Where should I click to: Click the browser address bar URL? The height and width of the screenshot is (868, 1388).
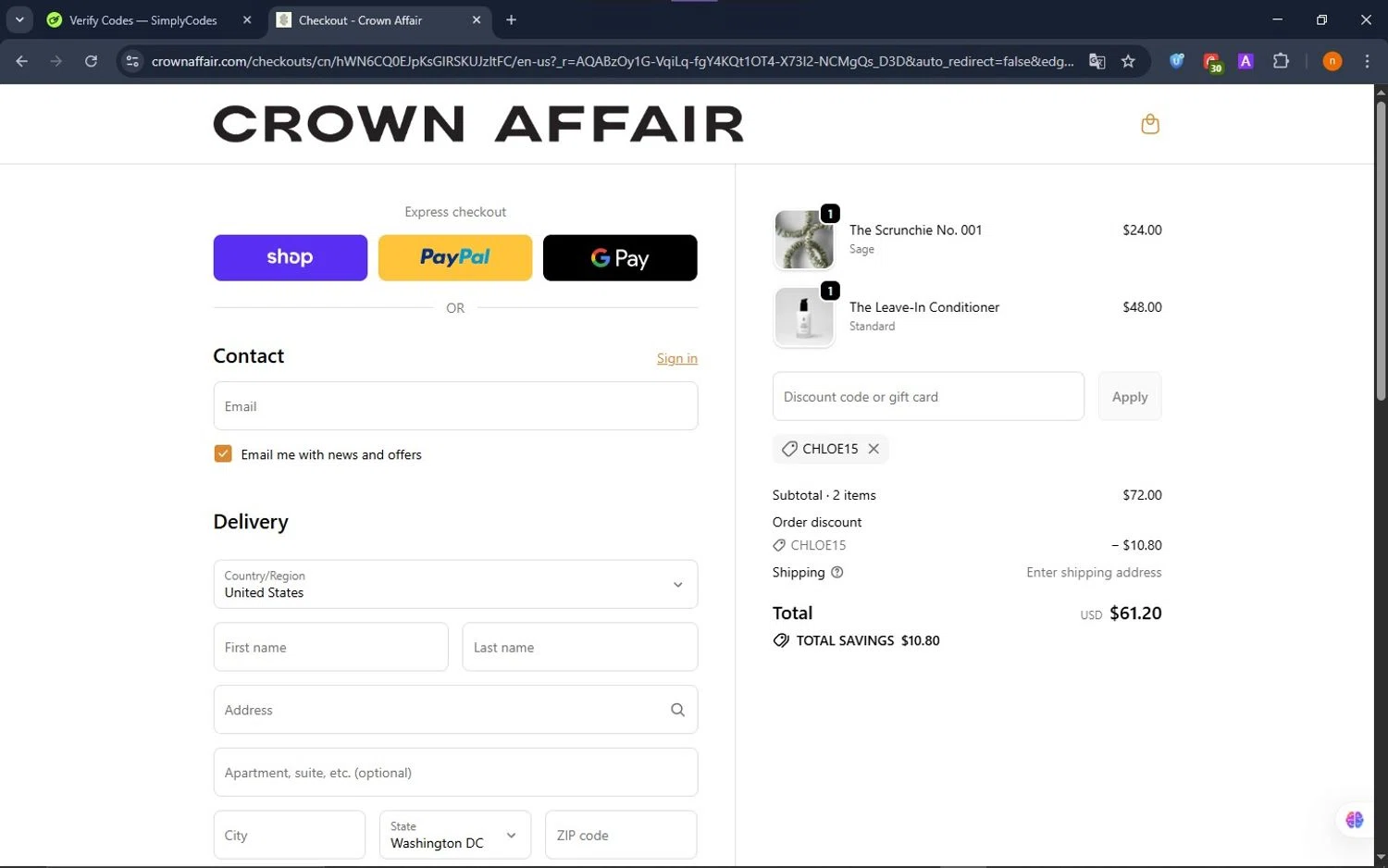pos(613,61)
